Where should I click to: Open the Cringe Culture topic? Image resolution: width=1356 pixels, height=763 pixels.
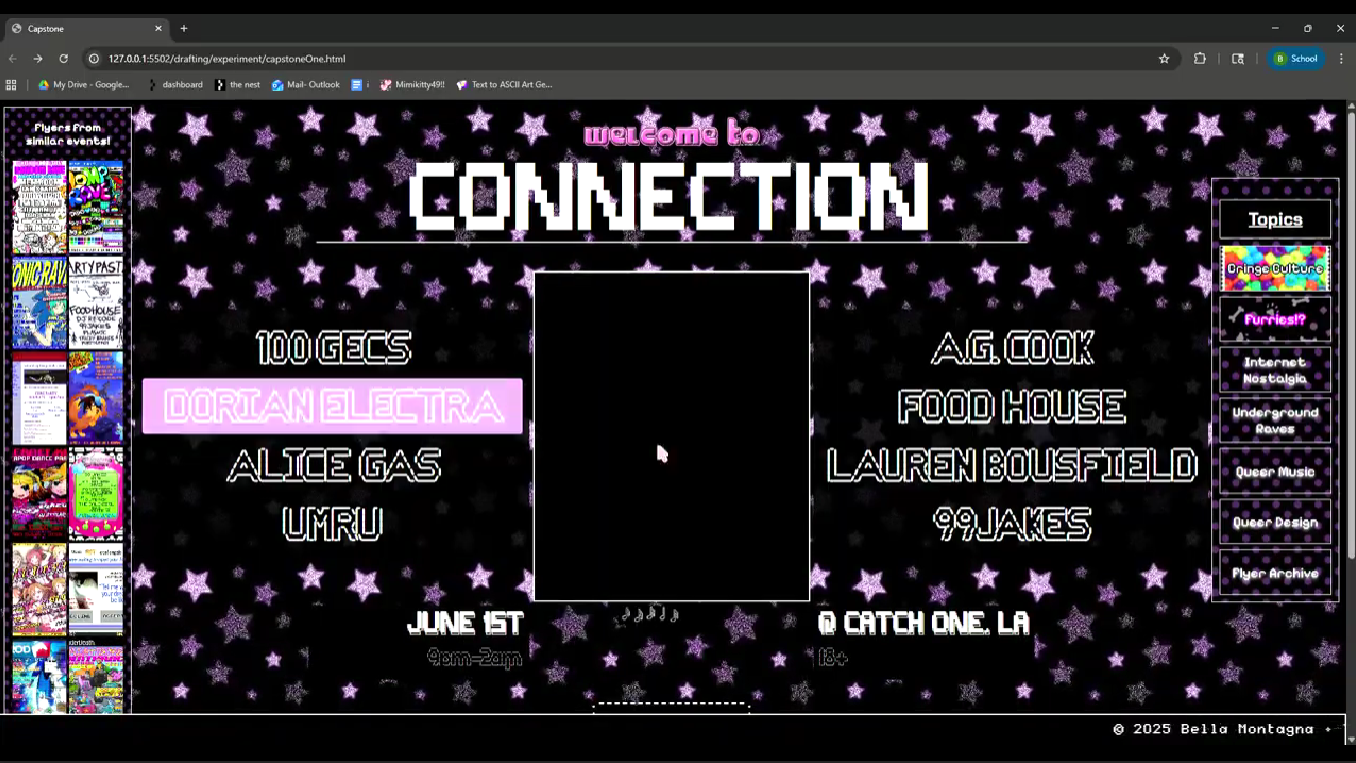pyautogui.click(x=1275, y=269)
